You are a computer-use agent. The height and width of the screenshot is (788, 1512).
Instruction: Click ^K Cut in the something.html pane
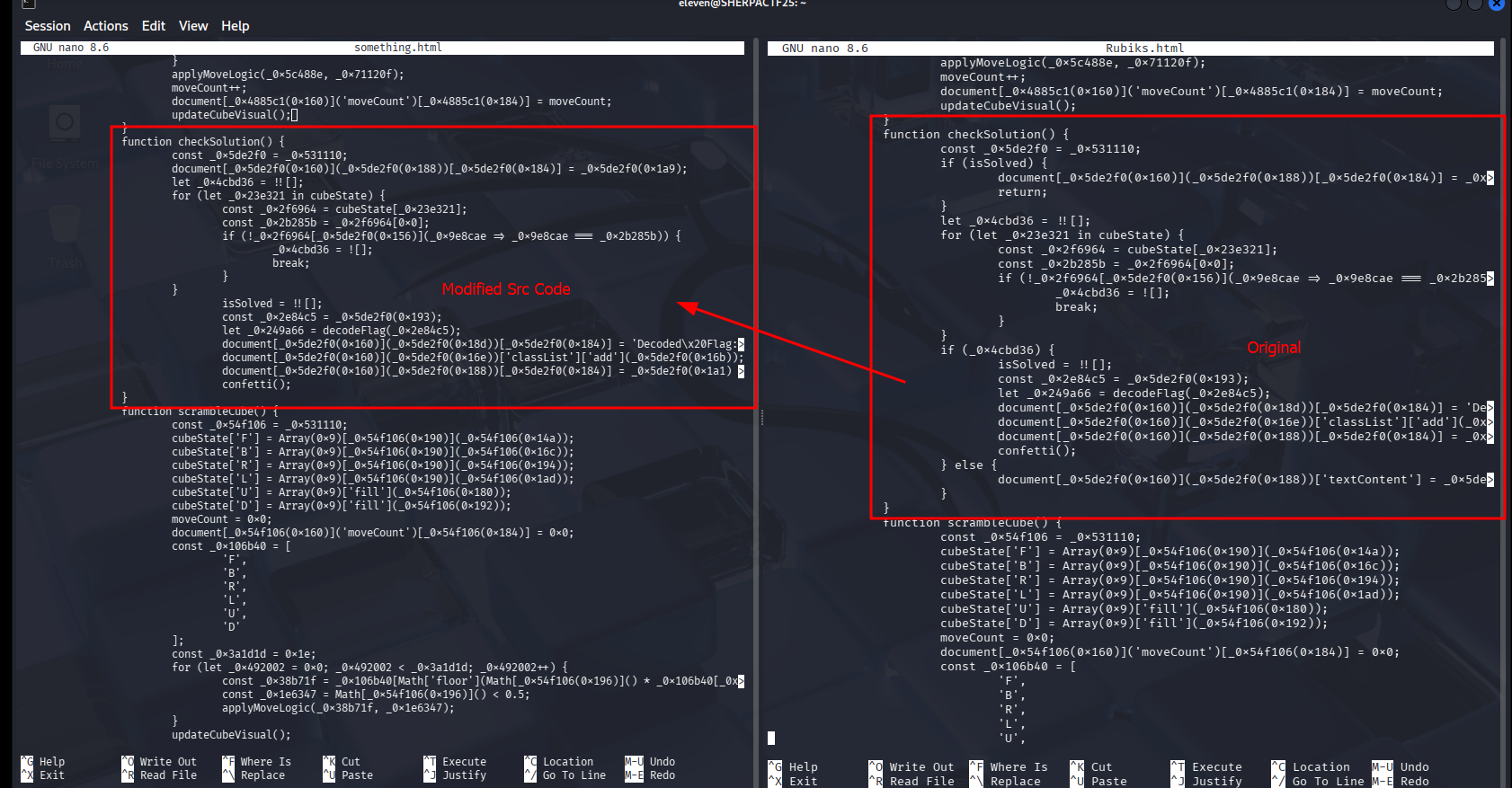(342, 762)
